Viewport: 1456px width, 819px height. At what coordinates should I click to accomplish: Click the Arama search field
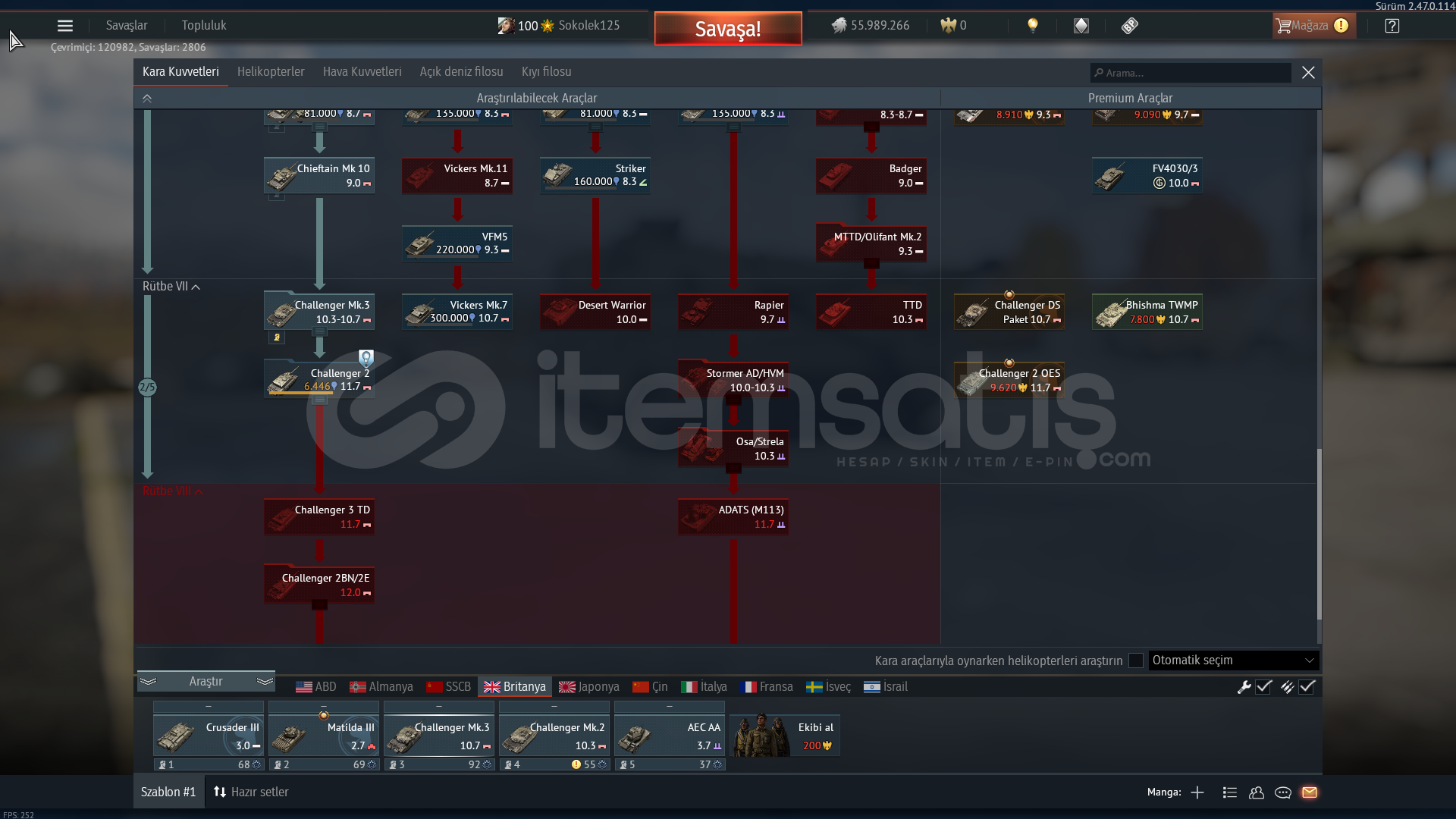tap(1191, 73)
